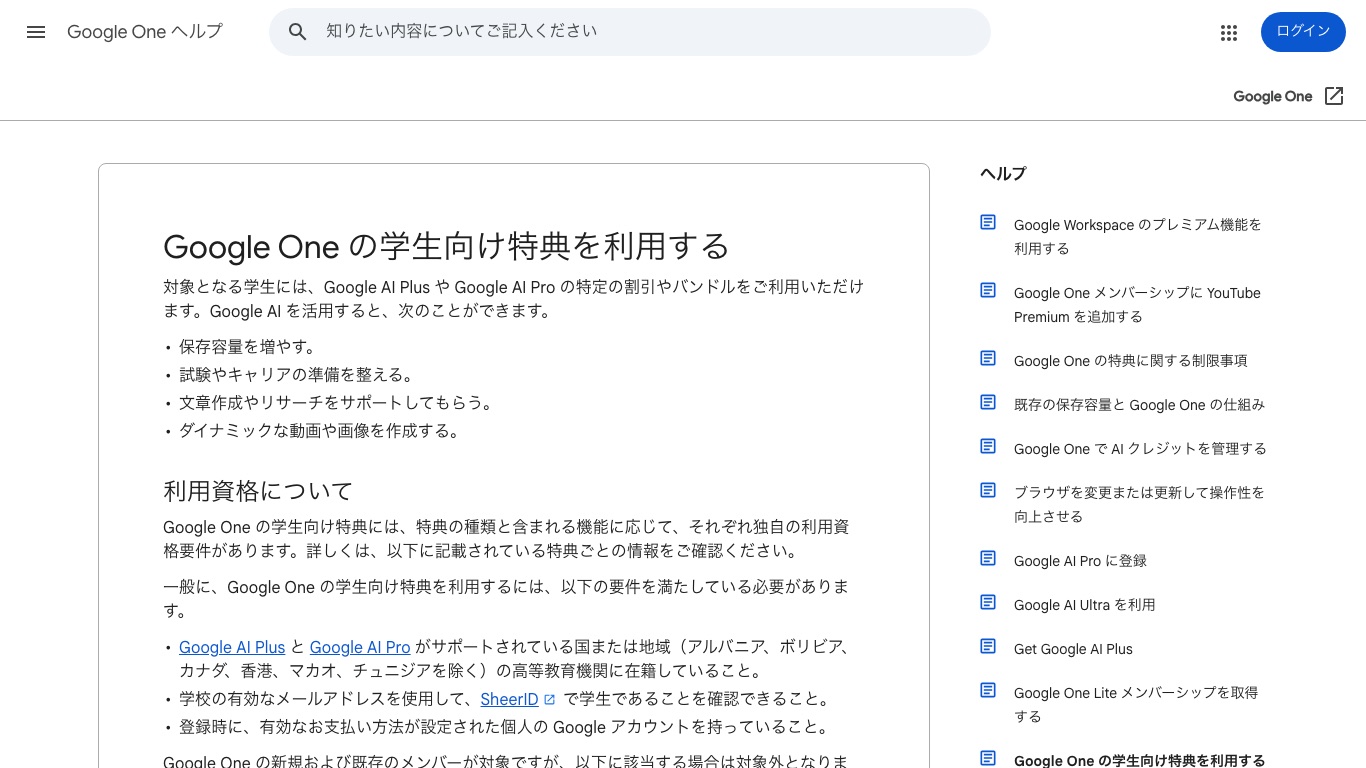The width and height of the screenshot is (1366, 768).
Task: Click article icon beside Google One の学生向け特典を利用する
Action: (x=988, y=759)
